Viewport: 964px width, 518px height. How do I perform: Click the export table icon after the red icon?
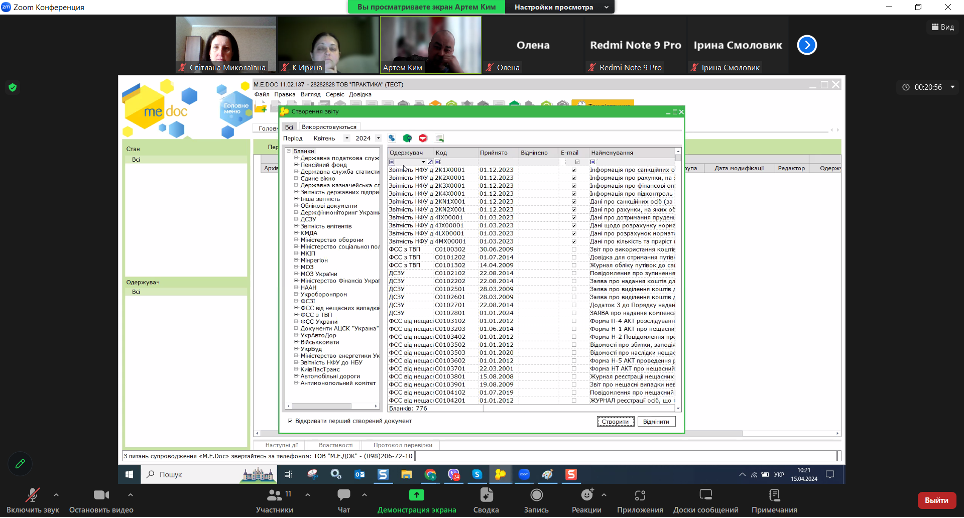[x=440, y=138]
